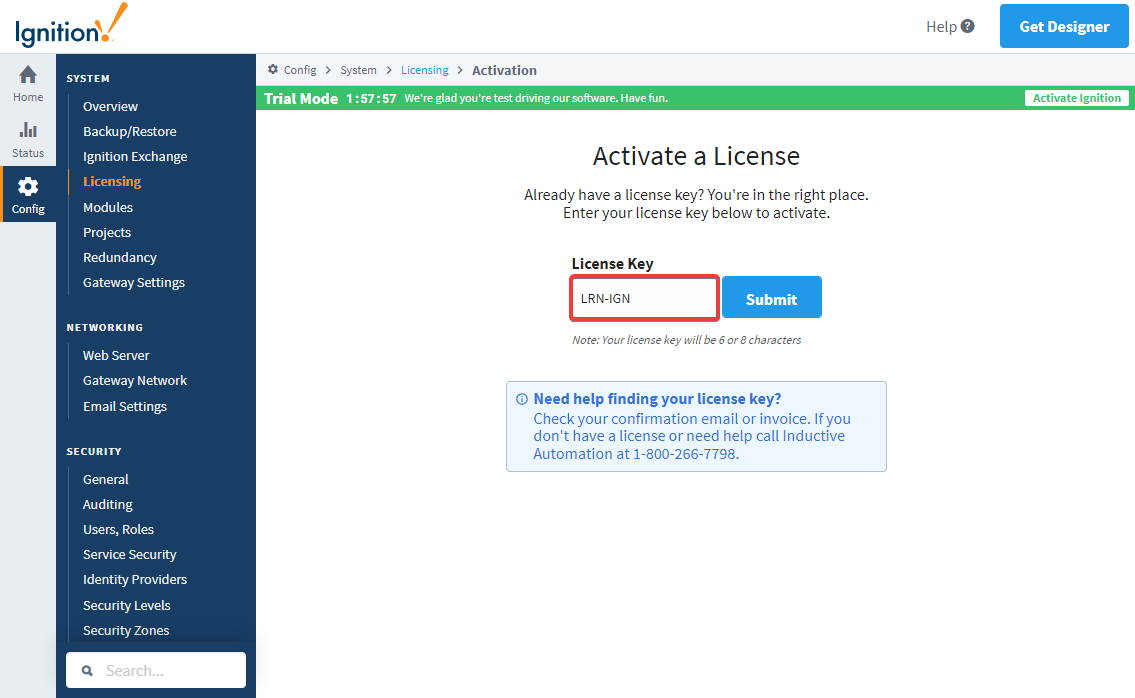Click the Activate Ignition button

click(1076, 98)
